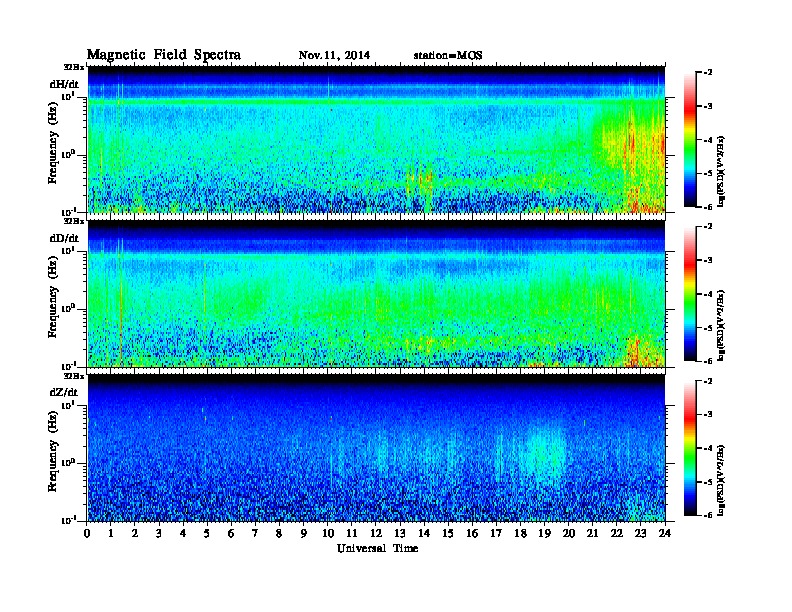Click hour tick label "16" on time axis

point(472,534)
